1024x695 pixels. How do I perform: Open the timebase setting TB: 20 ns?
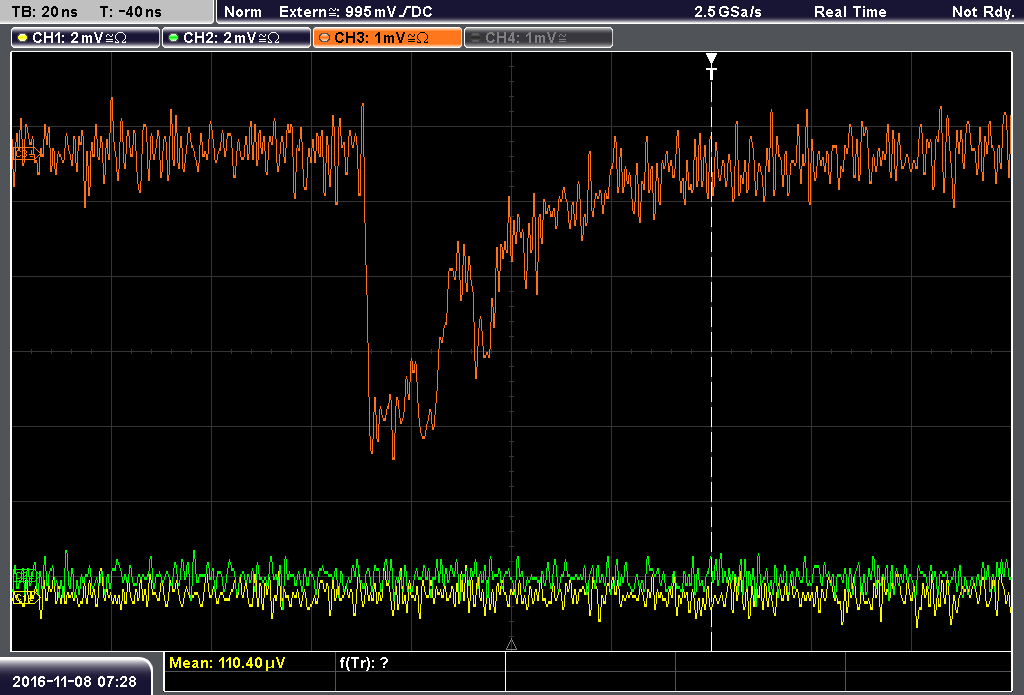coord(44,12)
